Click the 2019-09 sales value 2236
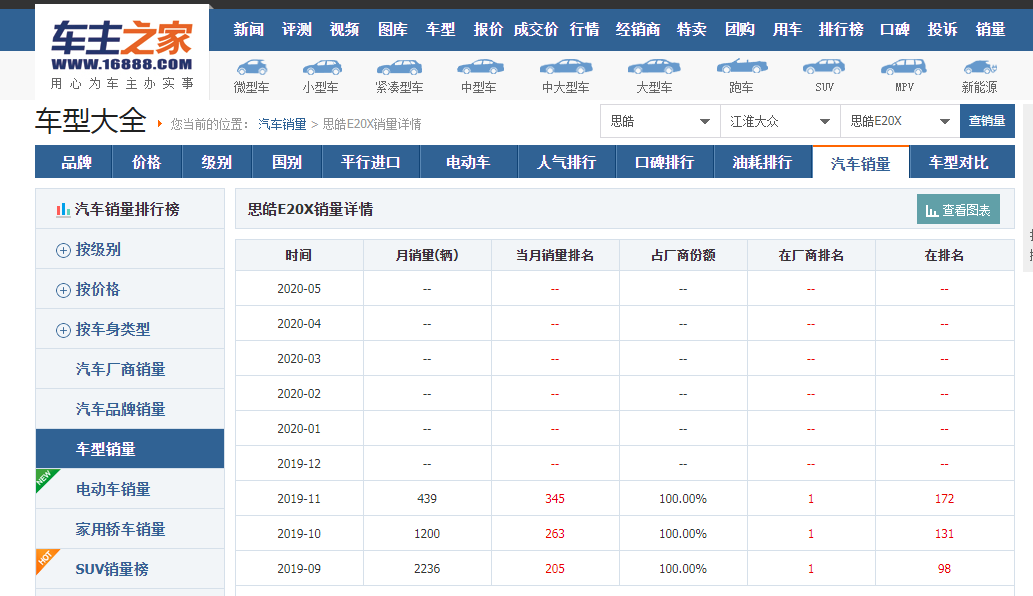 point(427,568)
